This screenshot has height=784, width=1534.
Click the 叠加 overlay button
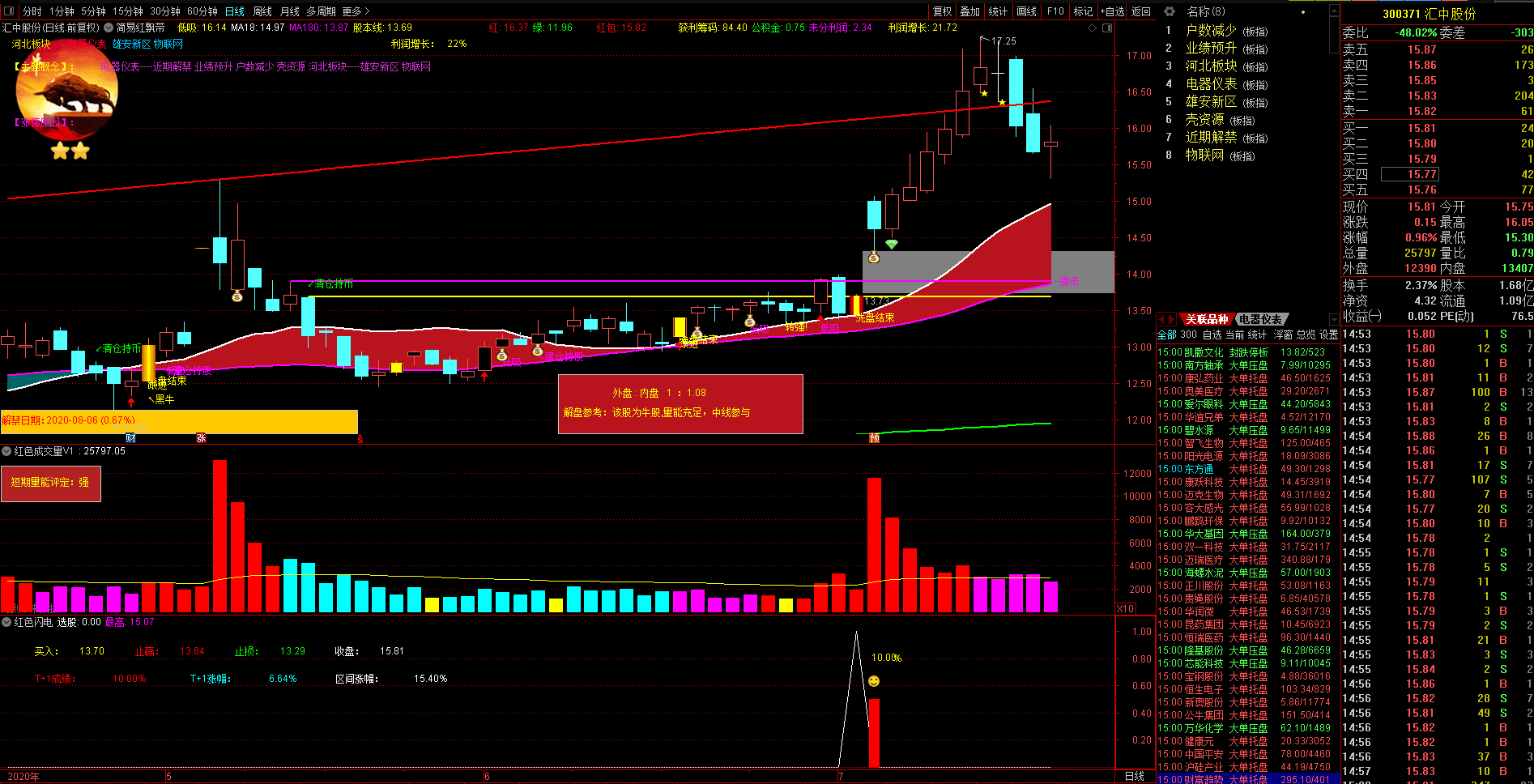970,11
